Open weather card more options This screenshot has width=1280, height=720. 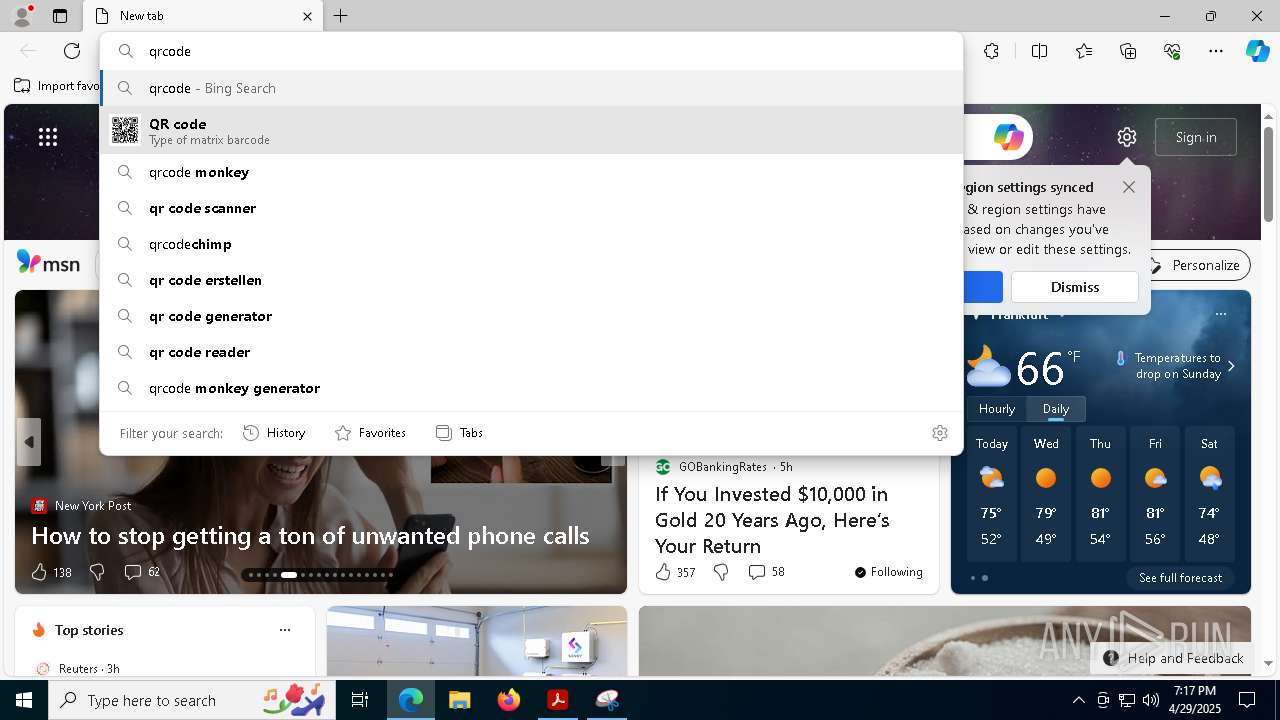[1220, 314]
